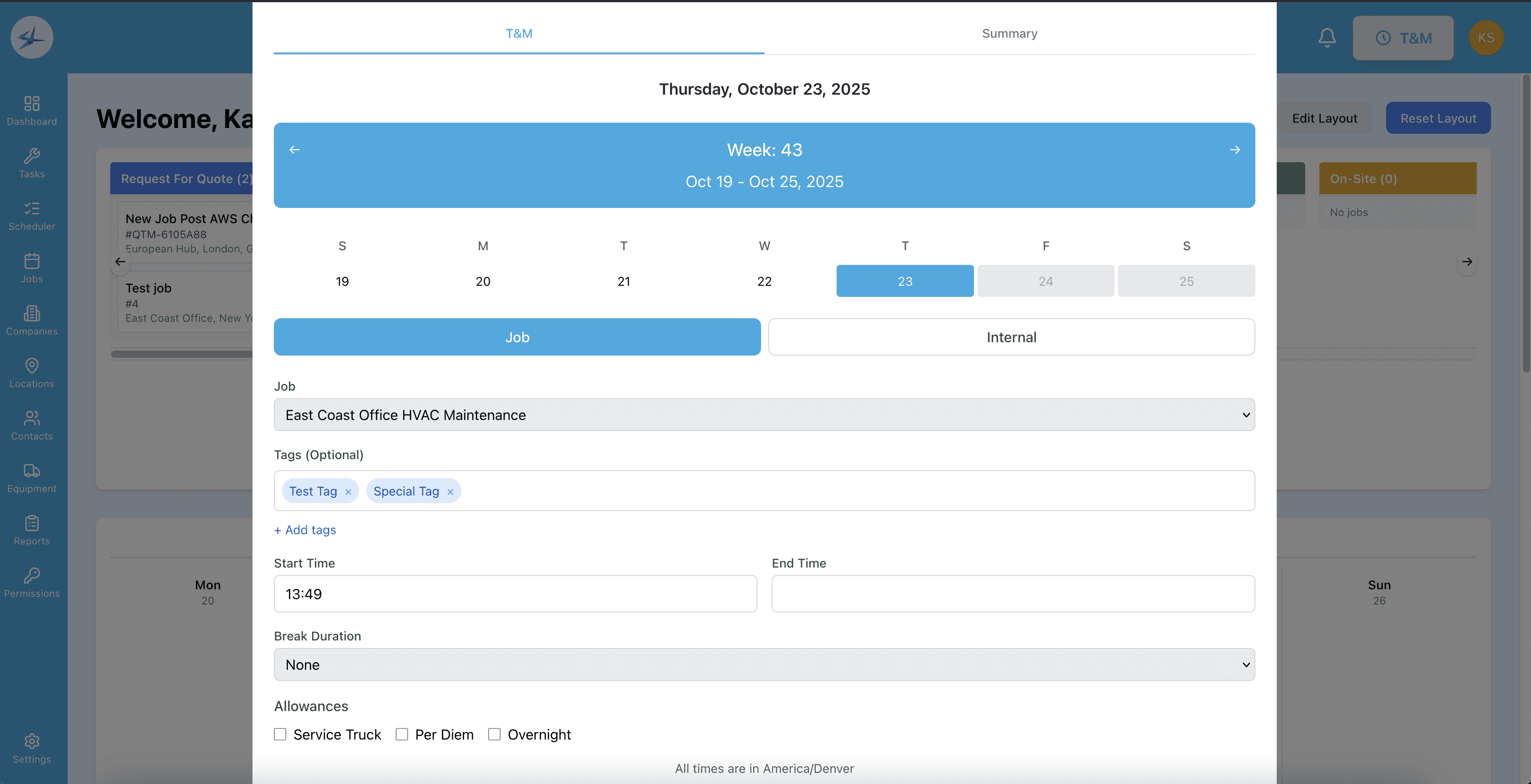Image resolution: width=1531 pixels, height=784 pixels.
Task: Click the End Time input field
Action: (x=1013, y=594)
